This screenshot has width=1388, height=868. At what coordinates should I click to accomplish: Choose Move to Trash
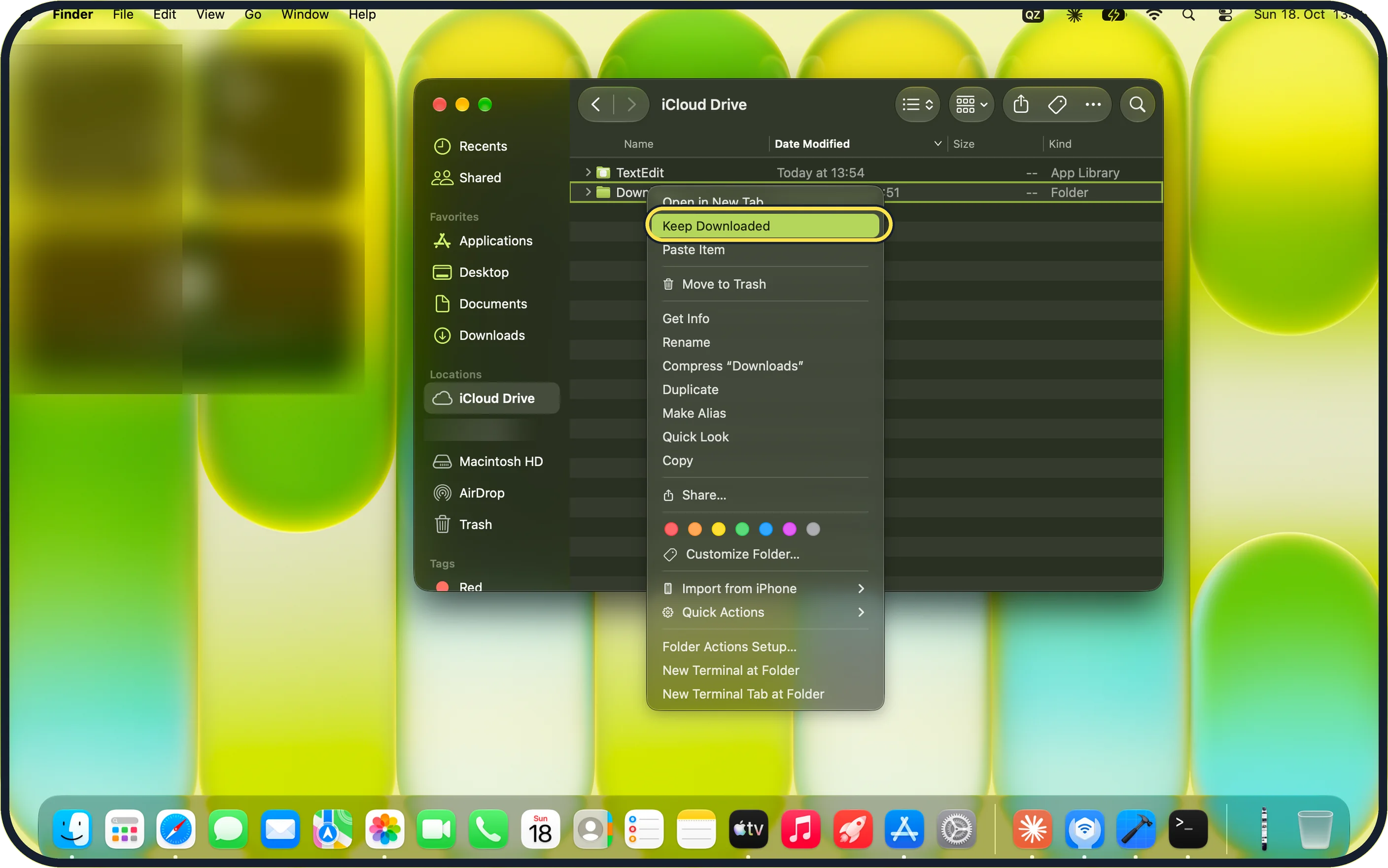click(x=764, y=284)
